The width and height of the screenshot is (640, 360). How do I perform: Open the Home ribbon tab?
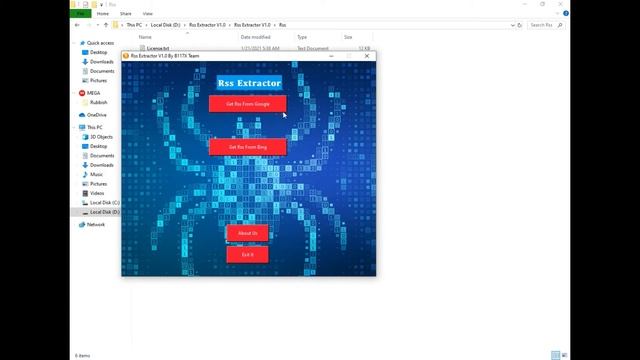(103, 13)
